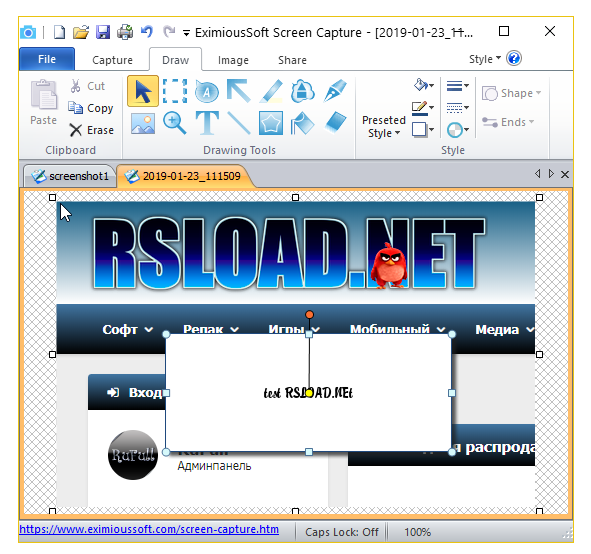This screenshot has height=554, width=591.
Task: Click the white callout text box
Action: coord(308,393)
